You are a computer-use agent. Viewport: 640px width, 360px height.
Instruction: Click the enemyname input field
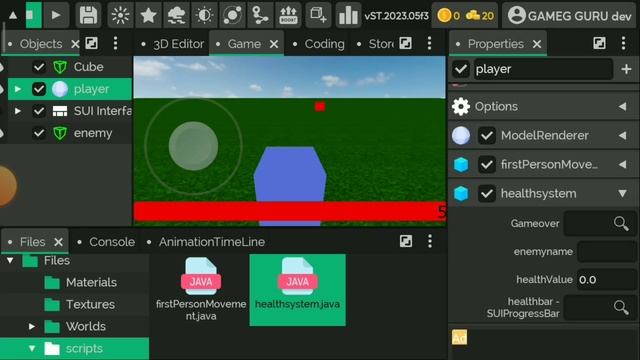point(607,251)
